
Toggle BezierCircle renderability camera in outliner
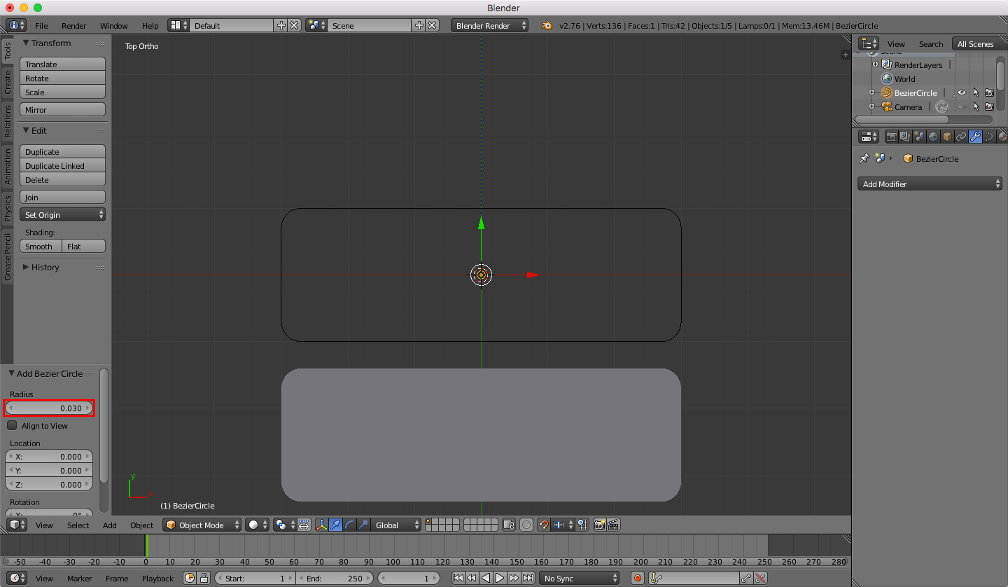pos(989,93)
